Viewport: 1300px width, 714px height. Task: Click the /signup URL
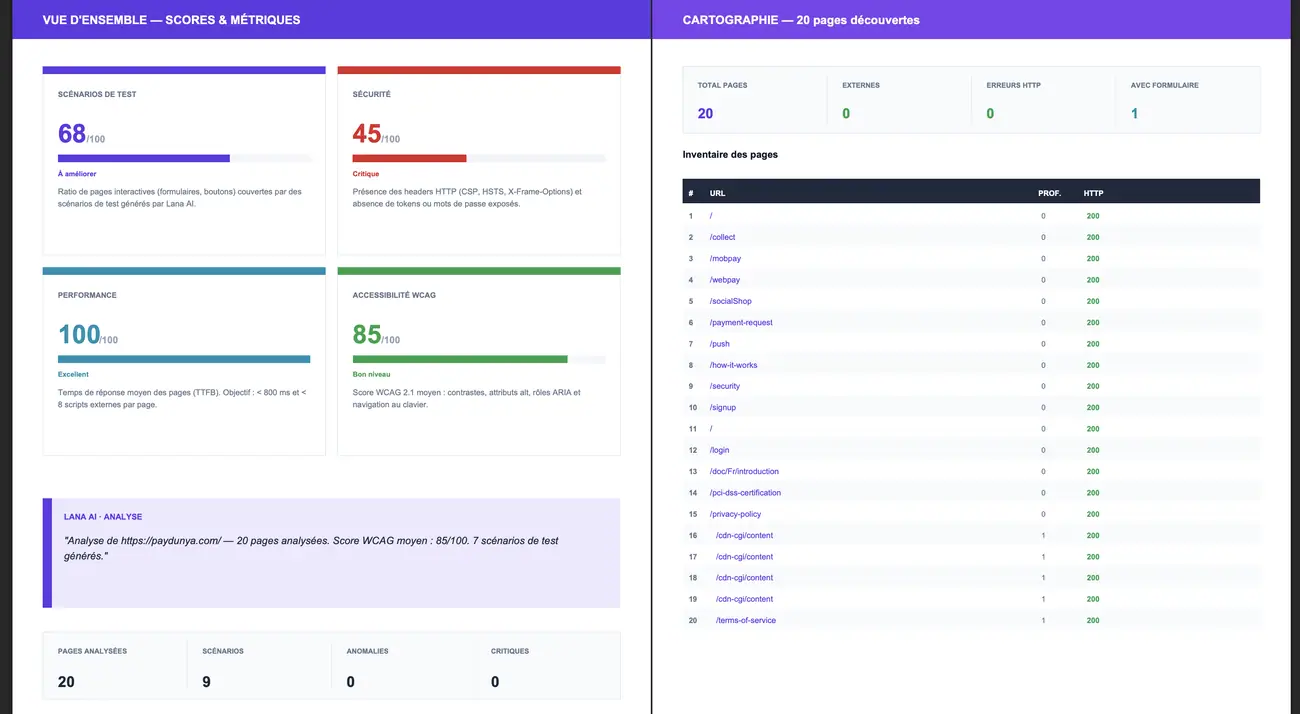coord(722,408)
